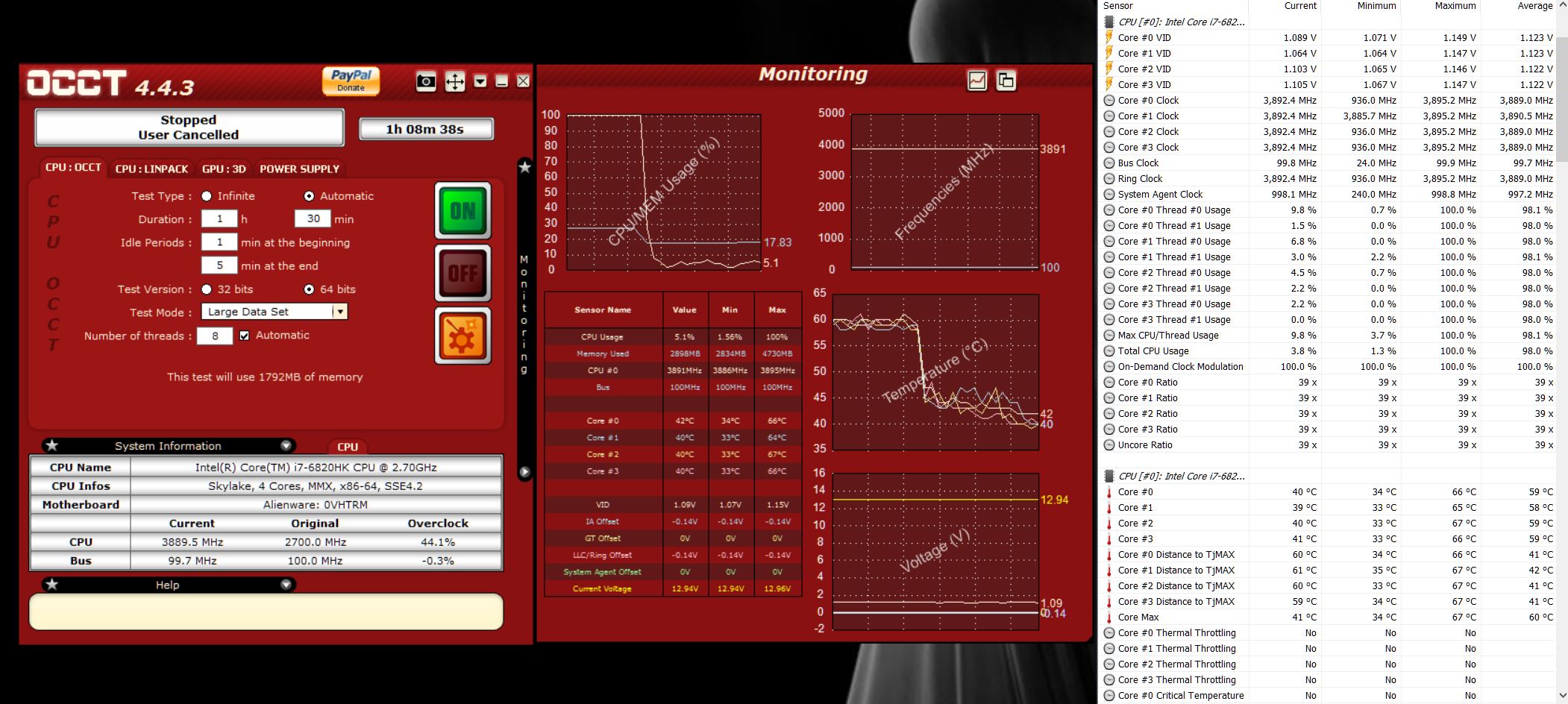The height and width of the screenshot is (704, 1568).
Task: Toggle the Automatic threads checkbox
Action: click(244, 336)
